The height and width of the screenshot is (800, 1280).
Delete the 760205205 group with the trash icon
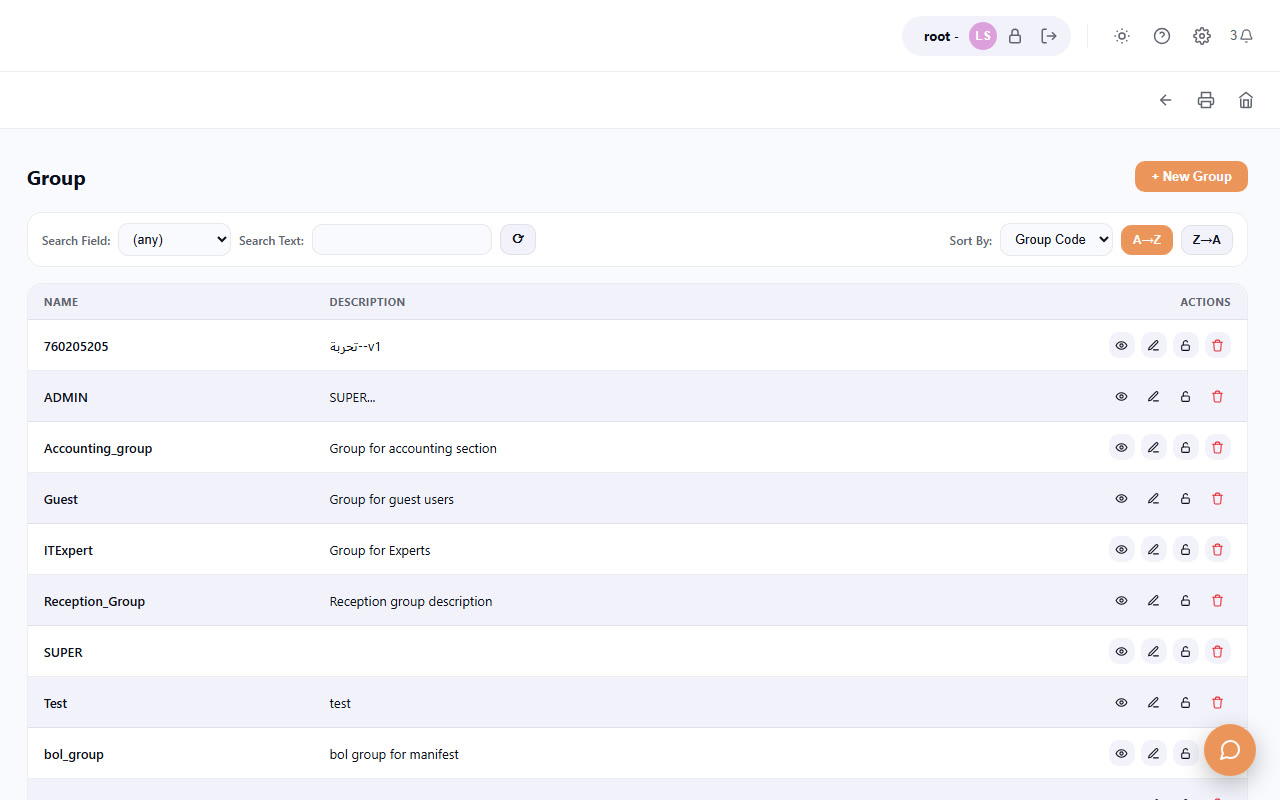(1218, 346)
